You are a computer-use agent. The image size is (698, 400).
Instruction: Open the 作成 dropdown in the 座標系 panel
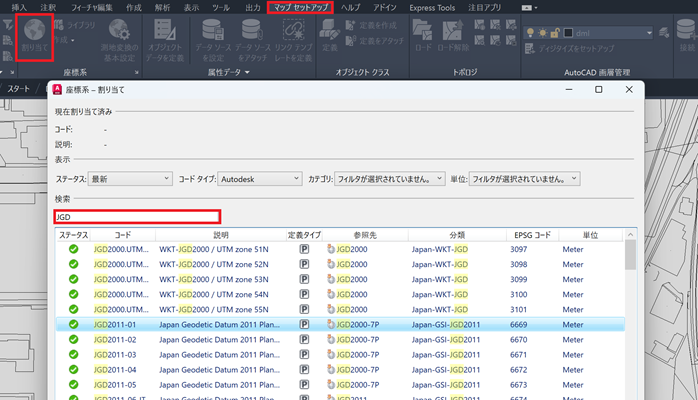(x=65, y=40)
